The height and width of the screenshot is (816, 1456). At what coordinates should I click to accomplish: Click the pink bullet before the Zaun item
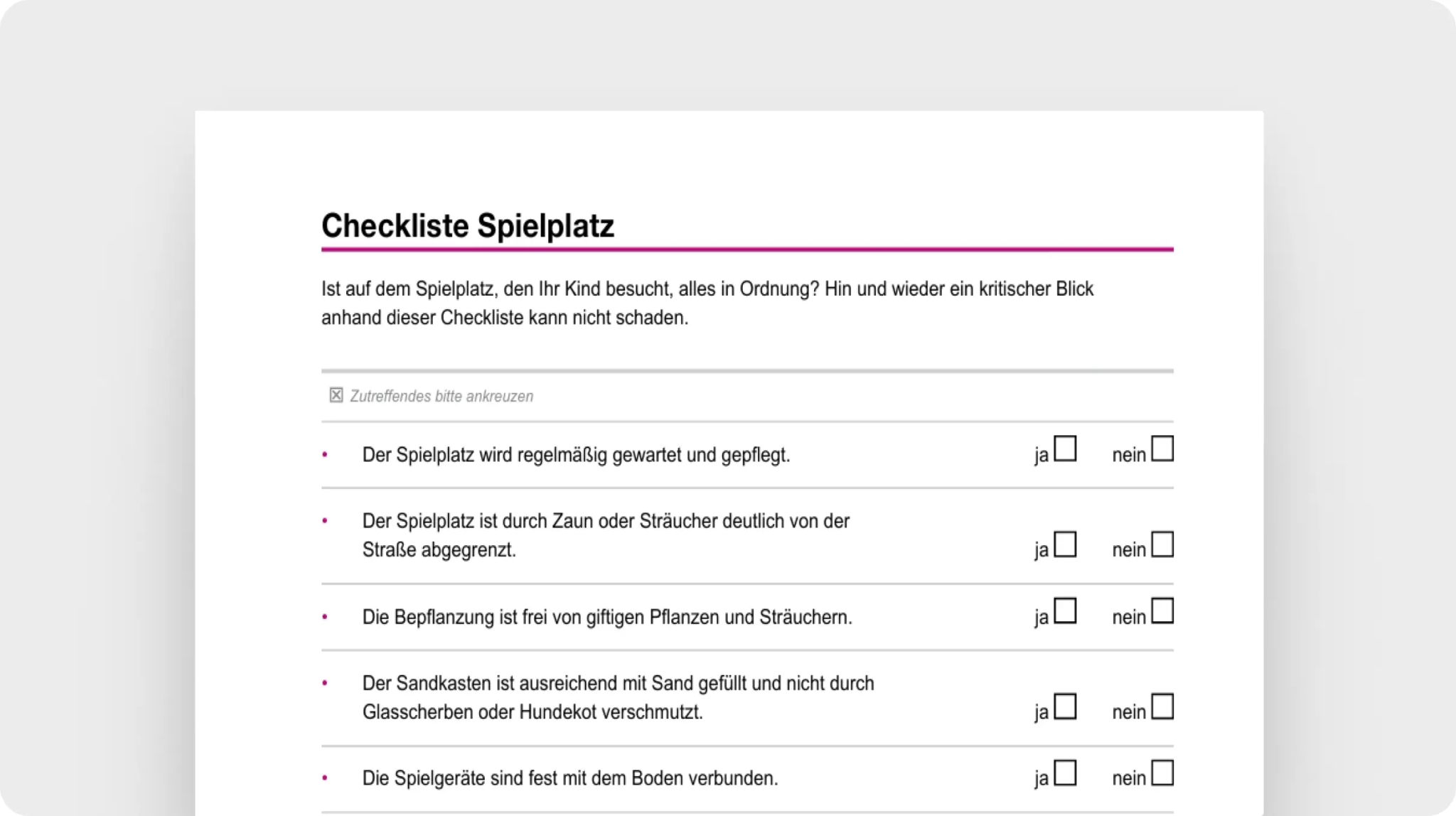point(325,521)
